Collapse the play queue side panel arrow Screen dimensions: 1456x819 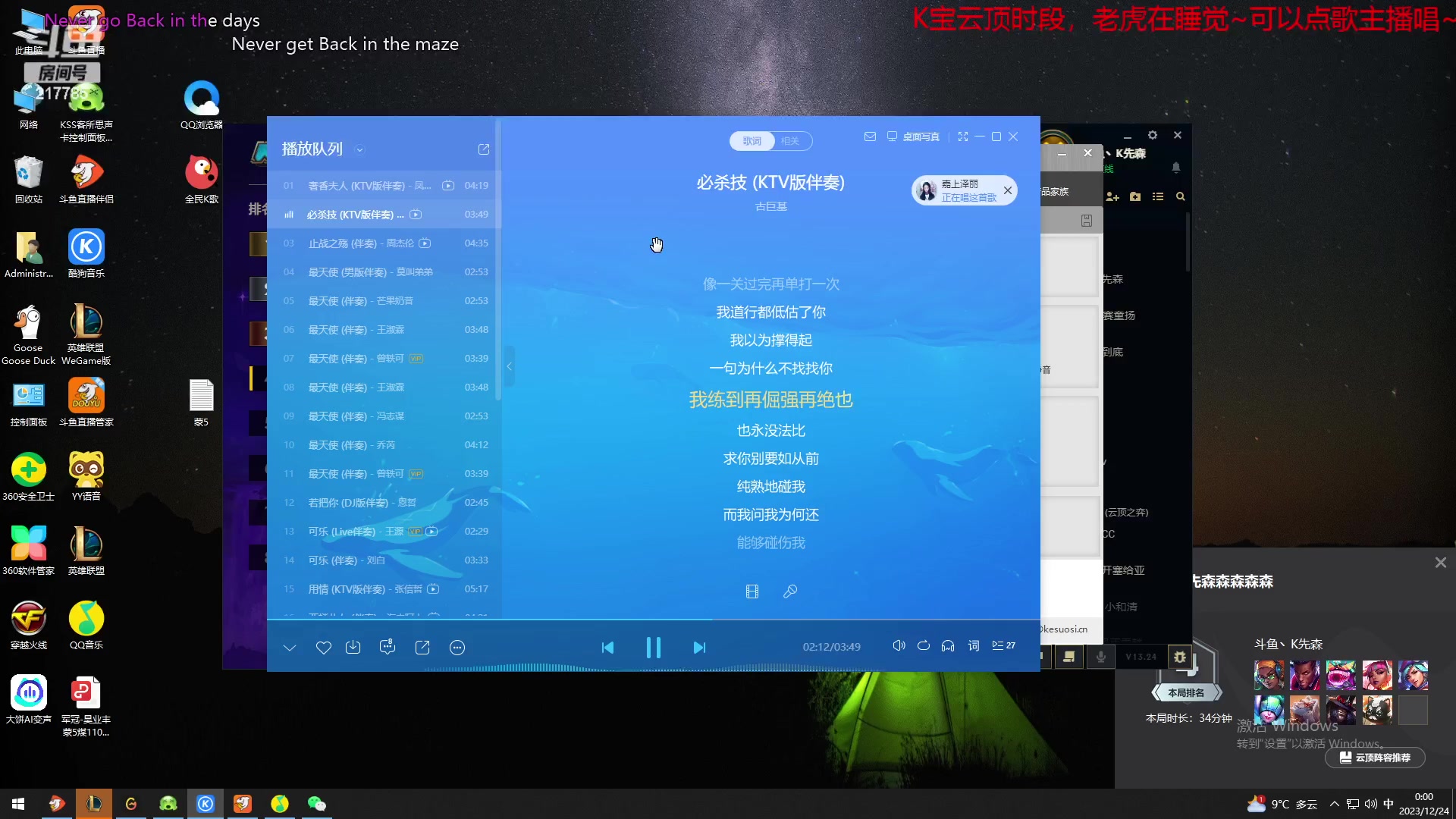point(509,366)
